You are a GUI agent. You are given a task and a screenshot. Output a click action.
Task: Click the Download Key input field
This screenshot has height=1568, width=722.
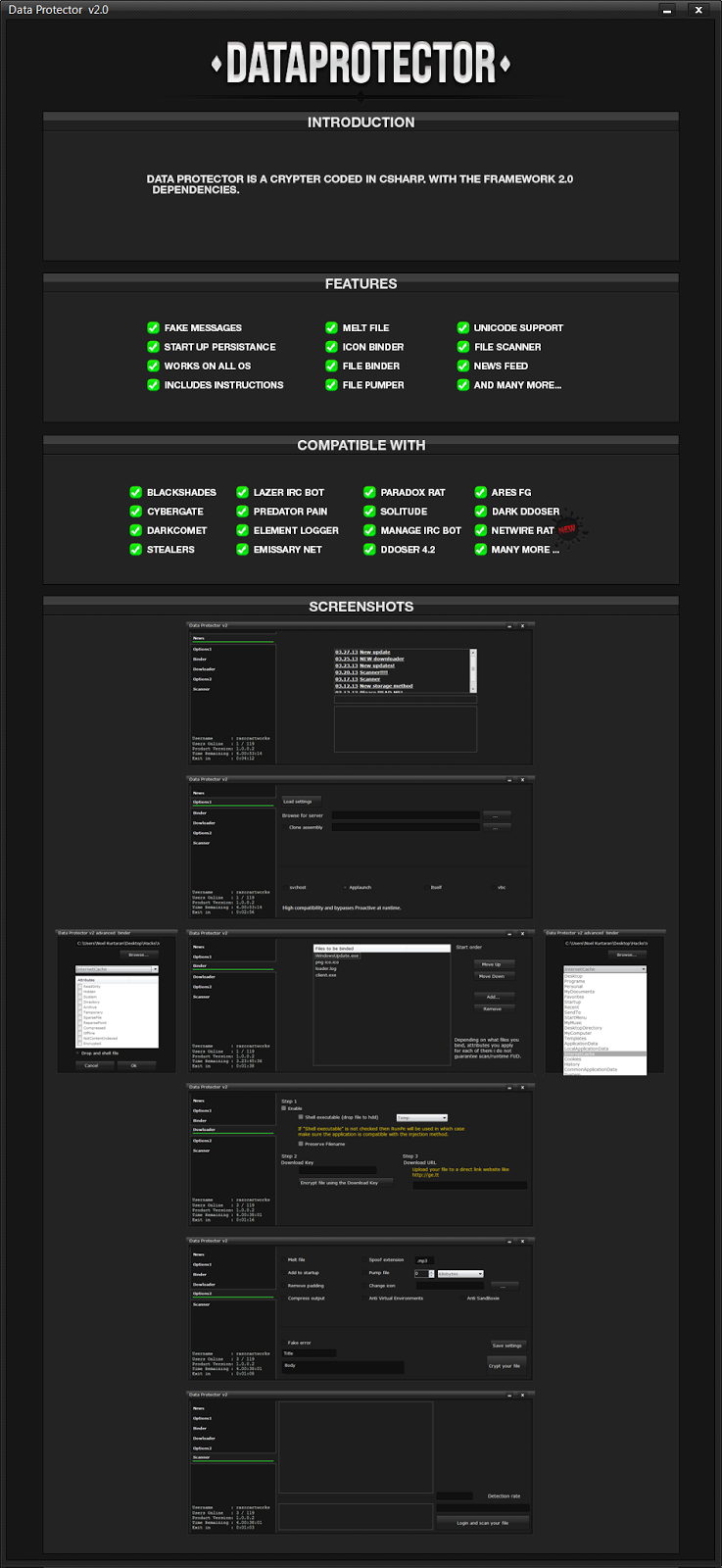point(338,1170)
